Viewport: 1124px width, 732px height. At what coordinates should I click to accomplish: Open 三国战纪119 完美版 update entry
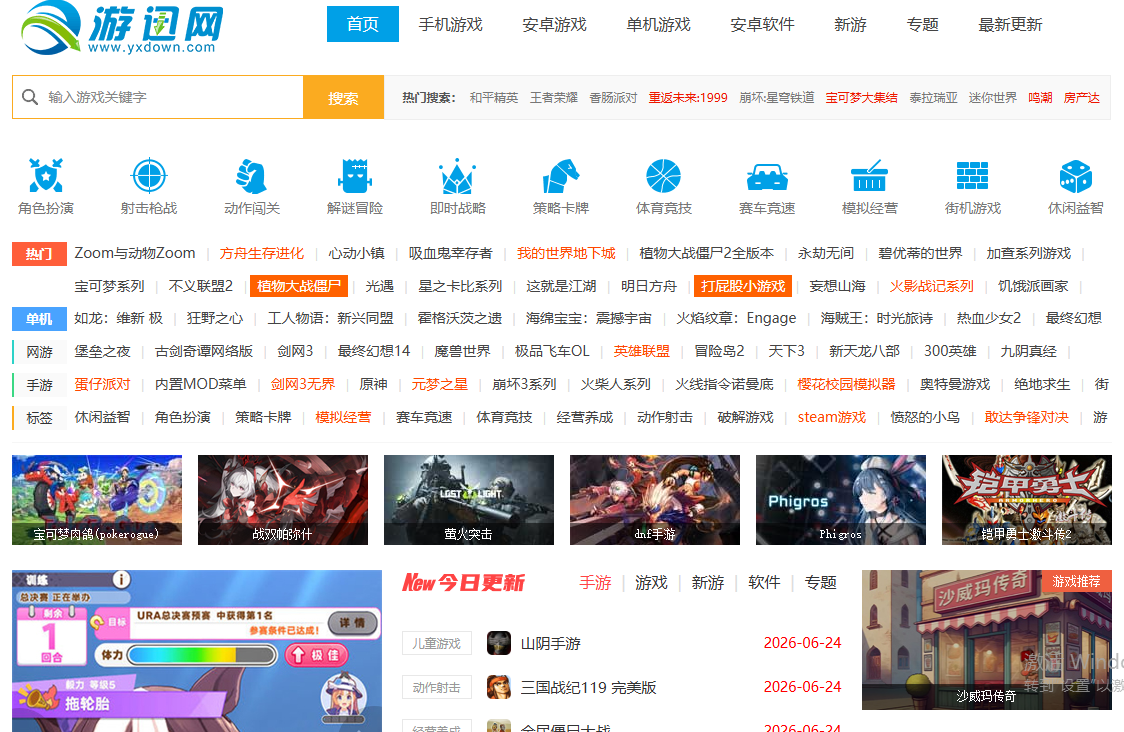[x=589, y=688]
